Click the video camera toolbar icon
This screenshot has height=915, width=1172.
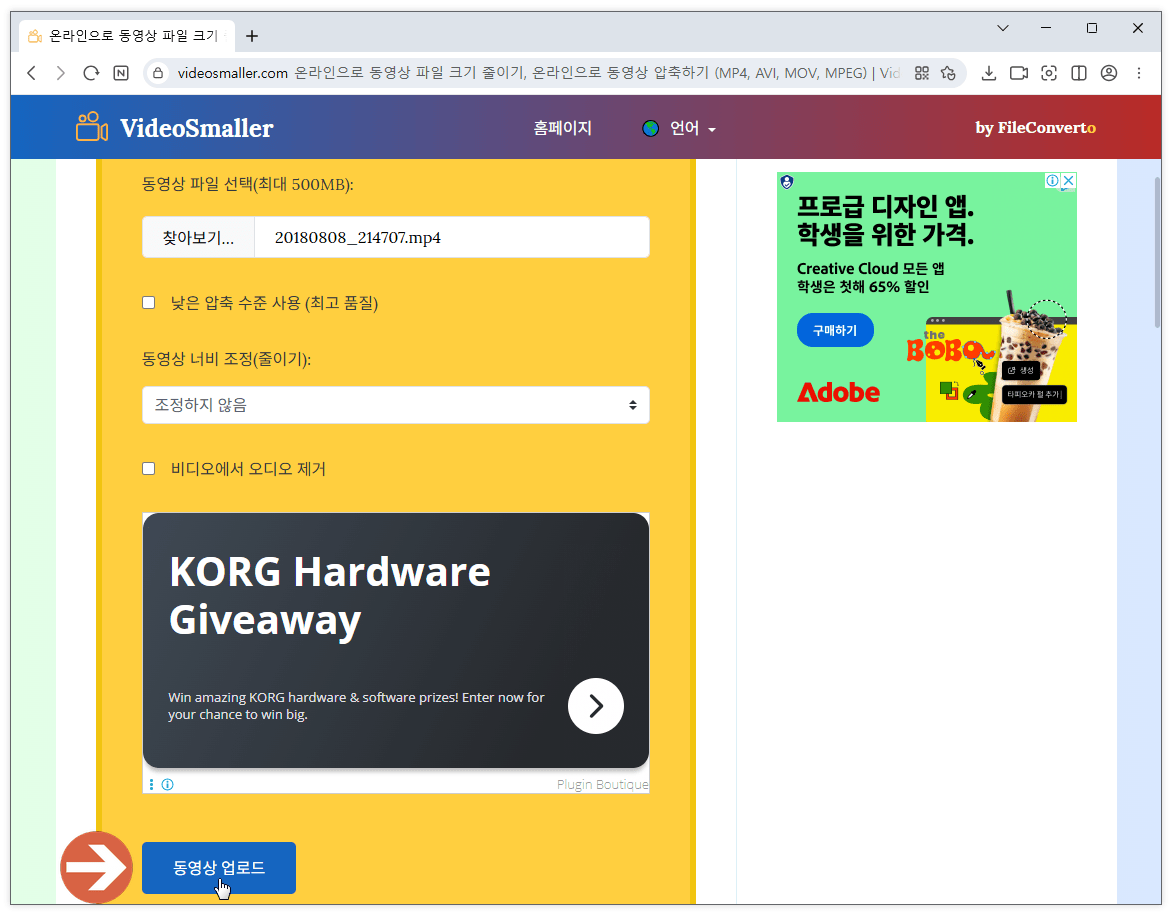pyautogui.click(x=1018, y=73)
